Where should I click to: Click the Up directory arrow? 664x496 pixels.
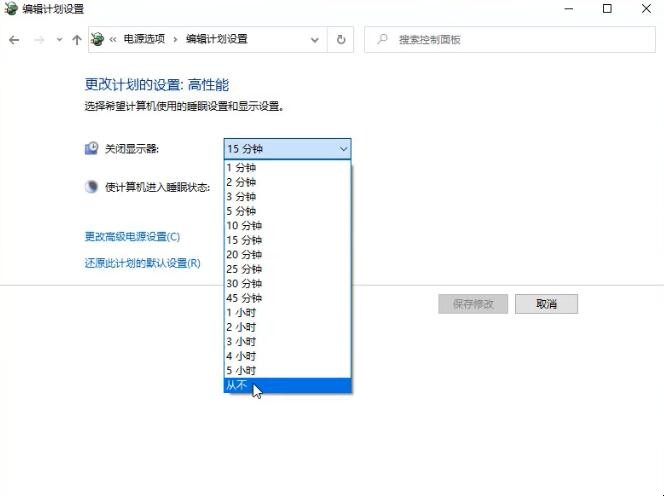[x=76, y=40]
